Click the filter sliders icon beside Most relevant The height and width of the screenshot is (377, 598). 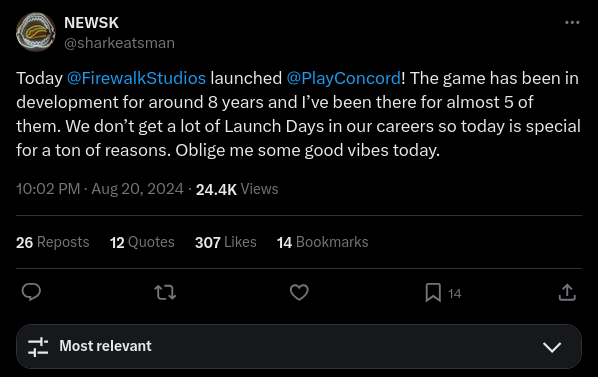tap(38, 347)
